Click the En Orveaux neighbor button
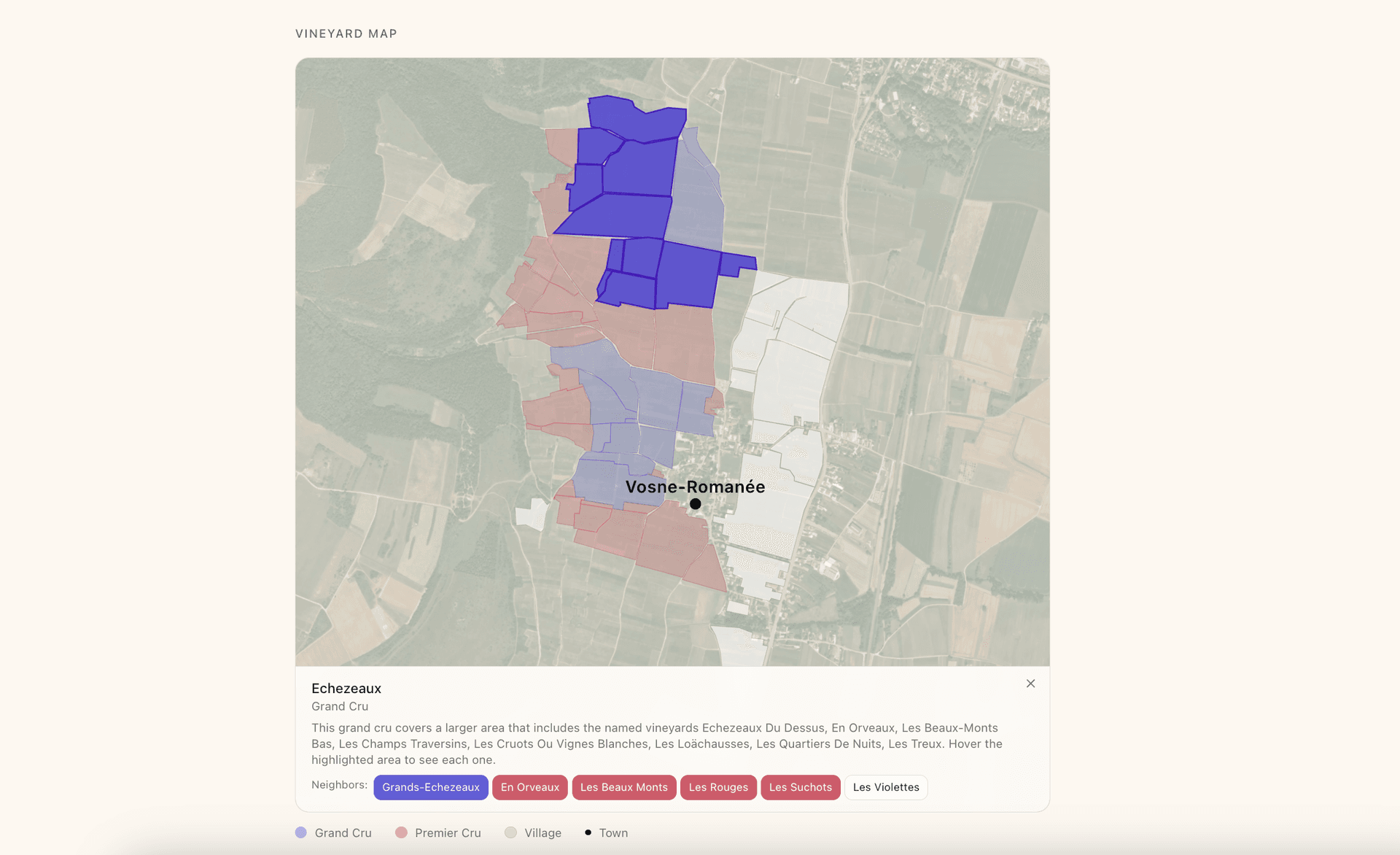 click(529, 787)
